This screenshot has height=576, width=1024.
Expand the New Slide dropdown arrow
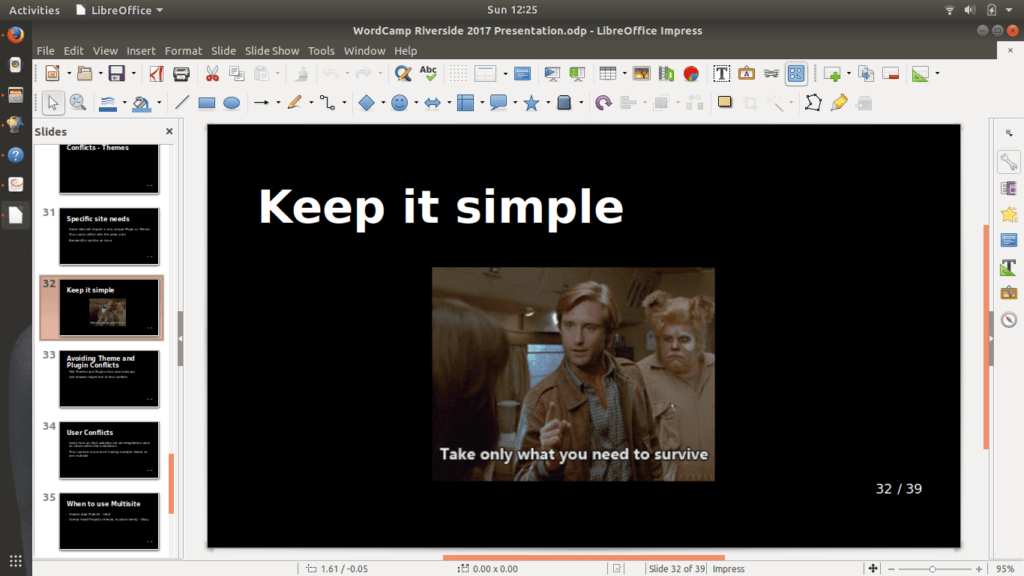click(x=848, y=73)
